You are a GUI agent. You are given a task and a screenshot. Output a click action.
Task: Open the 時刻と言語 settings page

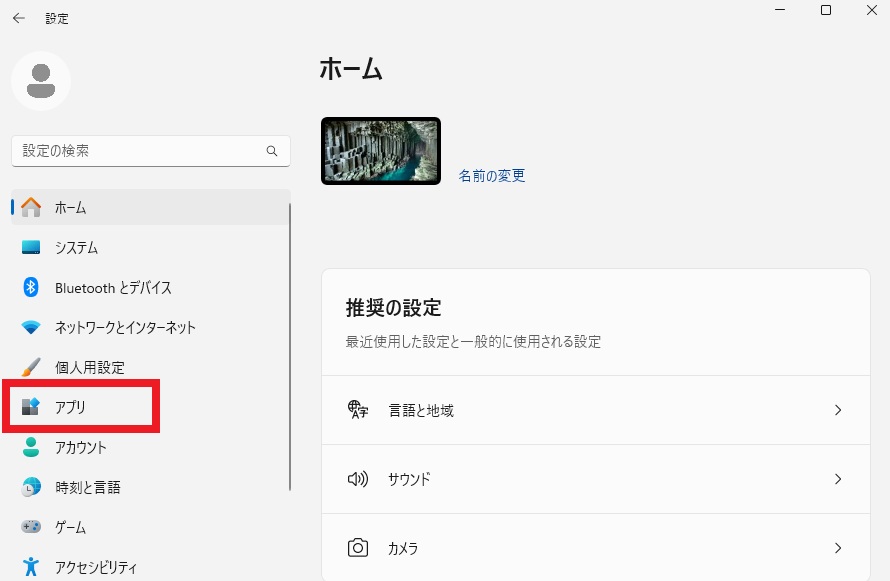coord(87,487)
